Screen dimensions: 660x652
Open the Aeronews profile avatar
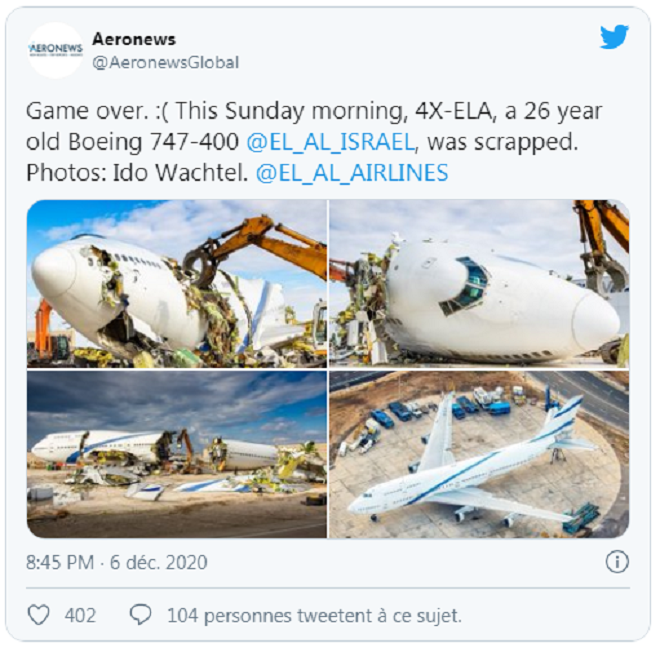click(55, 50)
